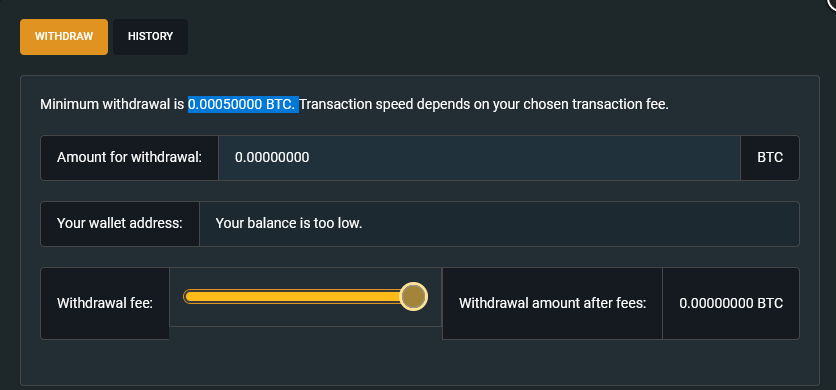Image resolution: width=836 pixels, height=390 pixels.
Task: Click the 0.00000000 amount value text
Action: click(272, 158)
